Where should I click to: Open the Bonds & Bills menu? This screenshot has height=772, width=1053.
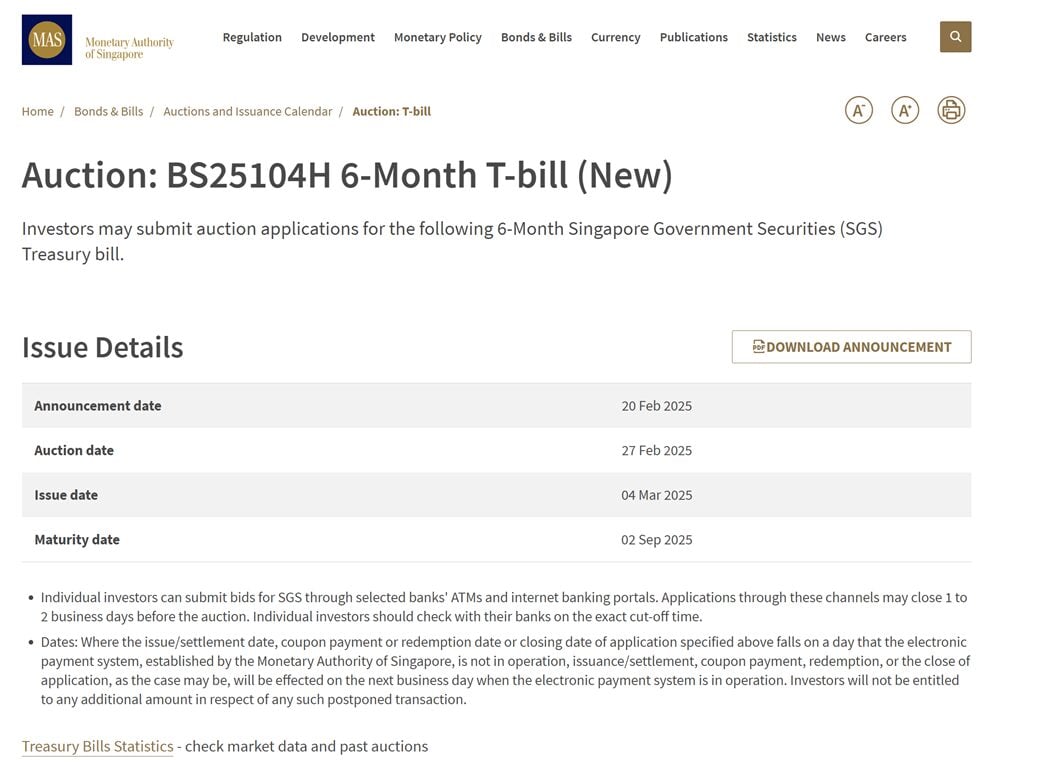coord(537,38)
